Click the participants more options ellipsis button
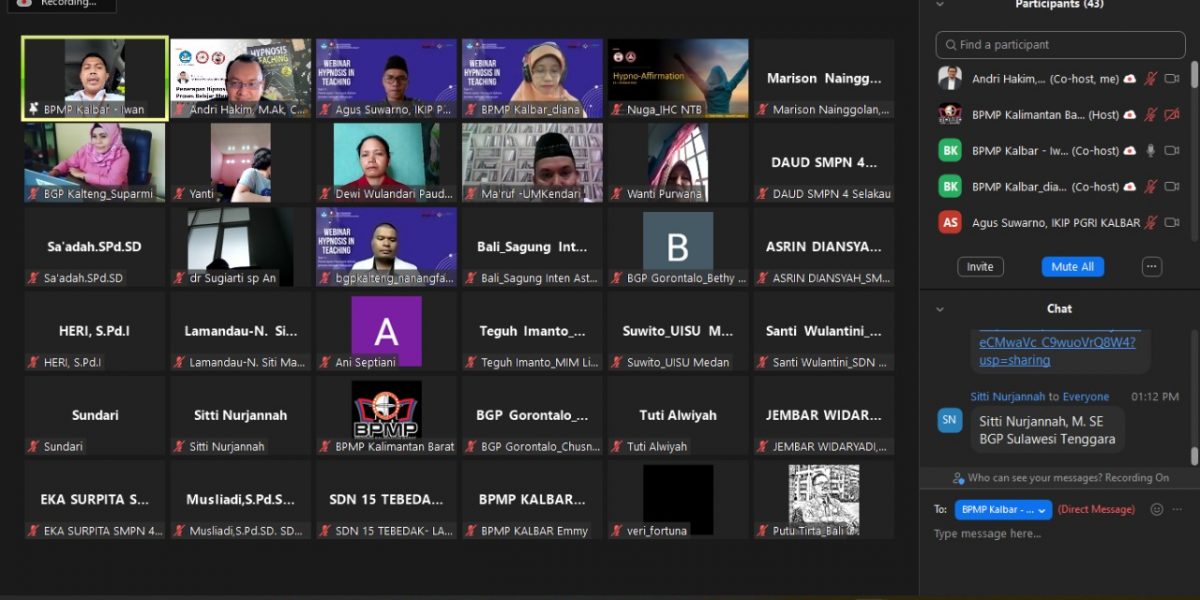Image resolution: width=1200 pixels, height=600 pixels. pos(1152,267)
